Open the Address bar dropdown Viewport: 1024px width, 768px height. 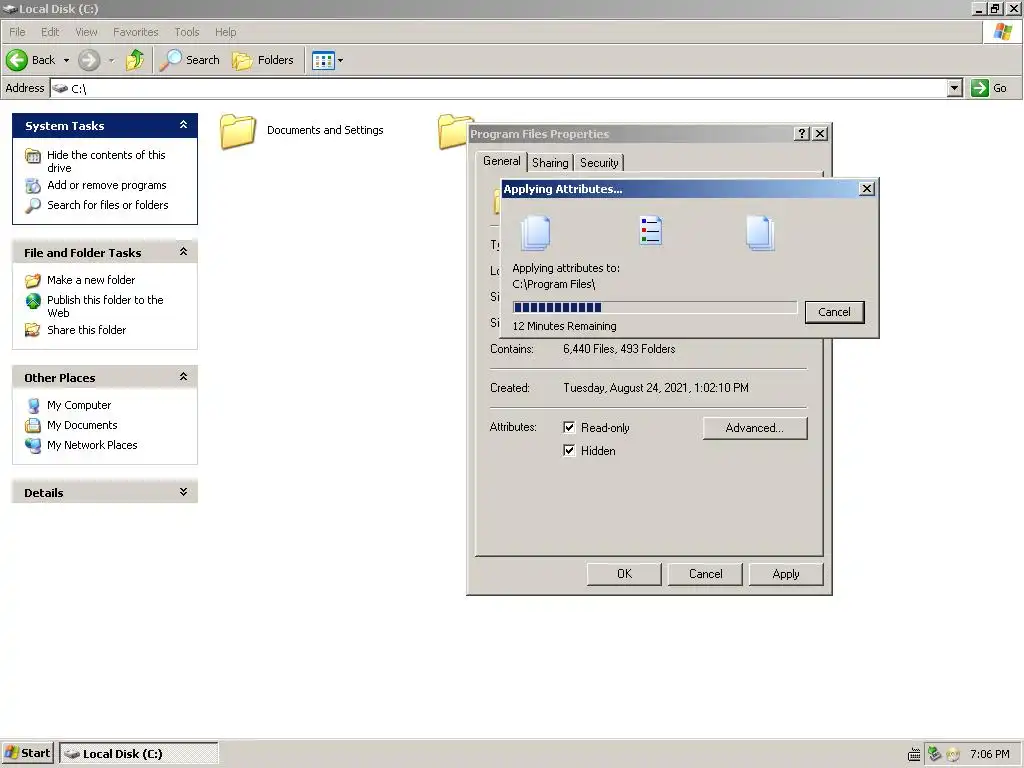pos(954,88)
